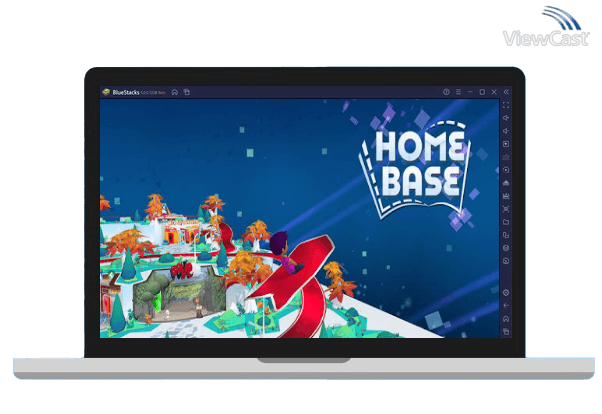Open BlueStacks settings with the gear icon
This screenshot has height=414, width=602.
(x=506, y=293)
